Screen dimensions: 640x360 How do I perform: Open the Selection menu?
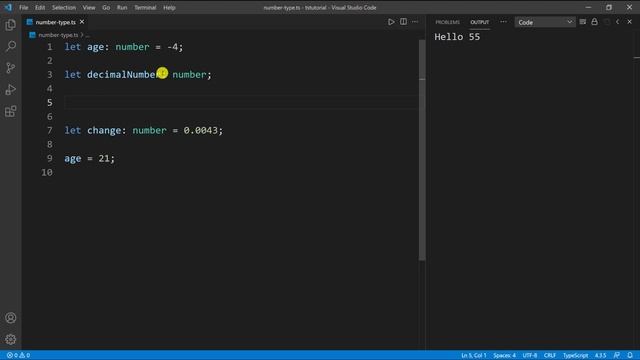(x=64, y=7)
